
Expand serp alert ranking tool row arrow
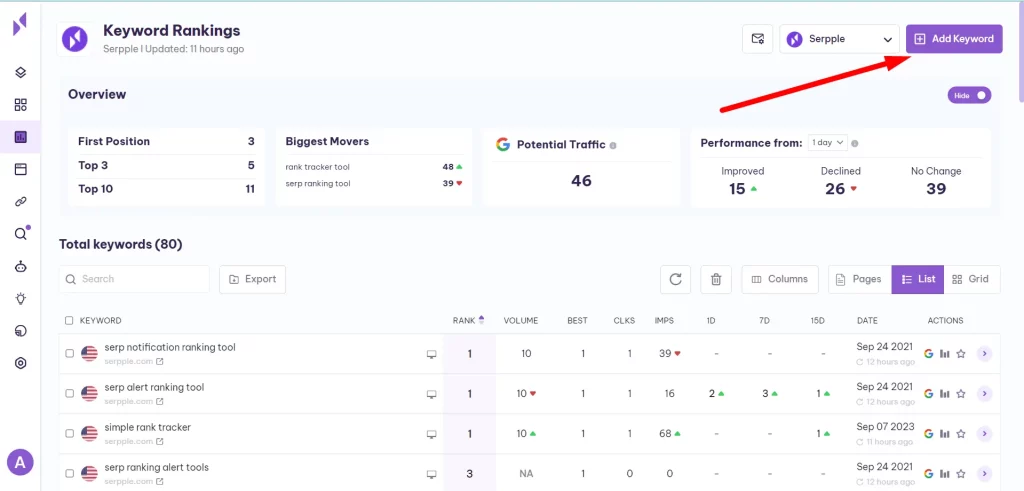(984, 394)
